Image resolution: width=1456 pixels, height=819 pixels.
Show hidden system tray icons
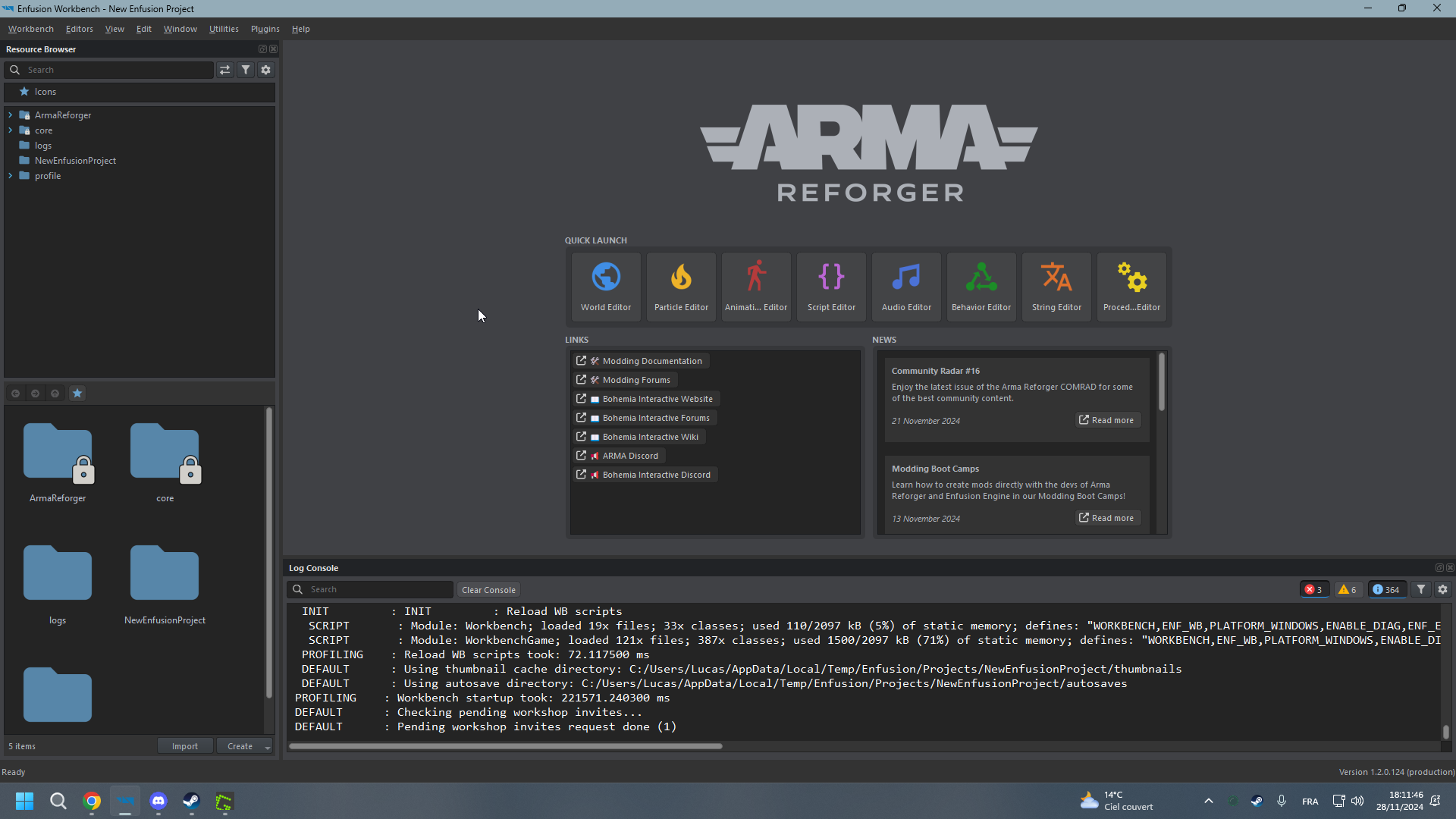1209,801
